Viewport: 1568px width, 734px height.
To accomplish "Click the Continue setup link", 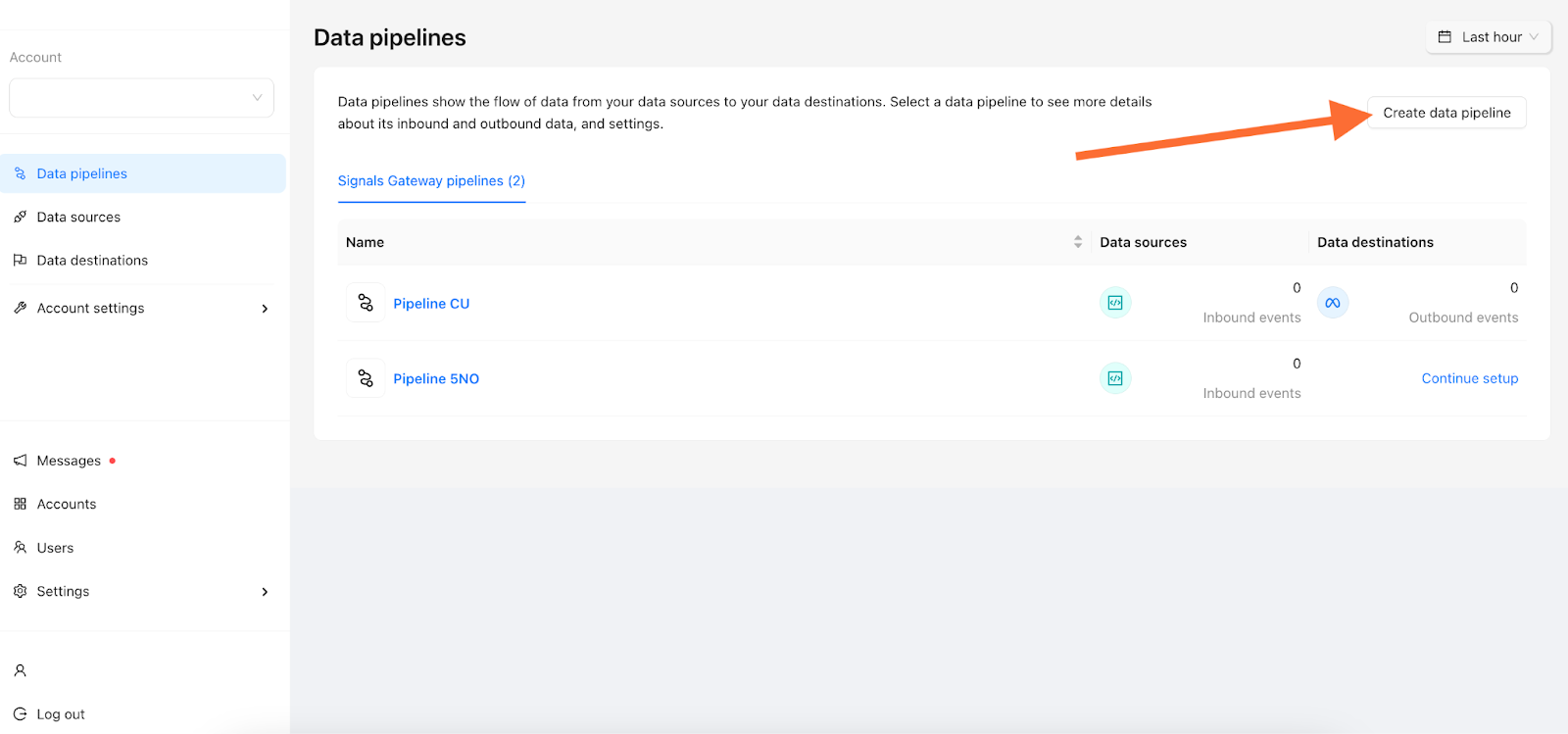I will tap(1469, 378).
